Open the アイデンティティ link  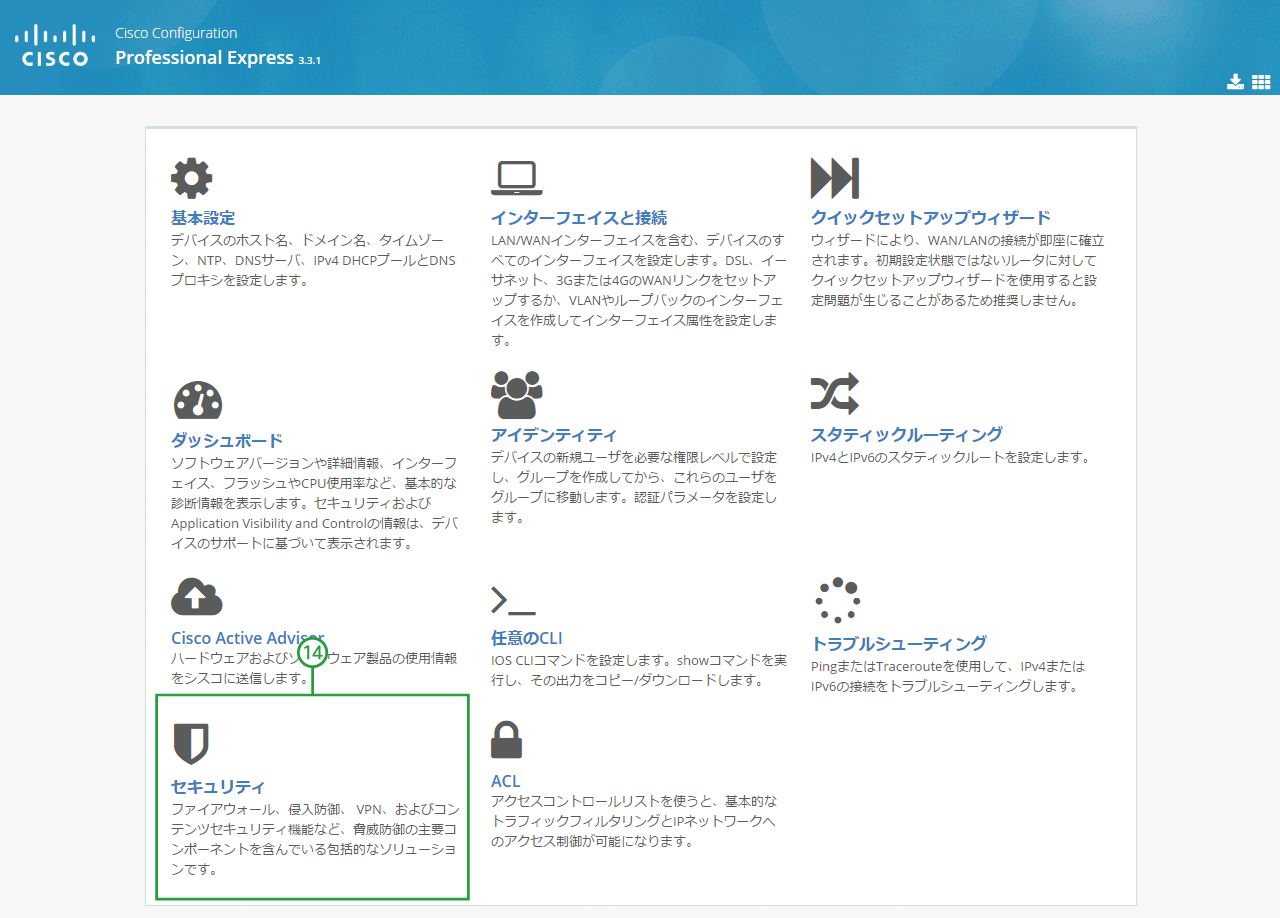(x=554, y=435)
